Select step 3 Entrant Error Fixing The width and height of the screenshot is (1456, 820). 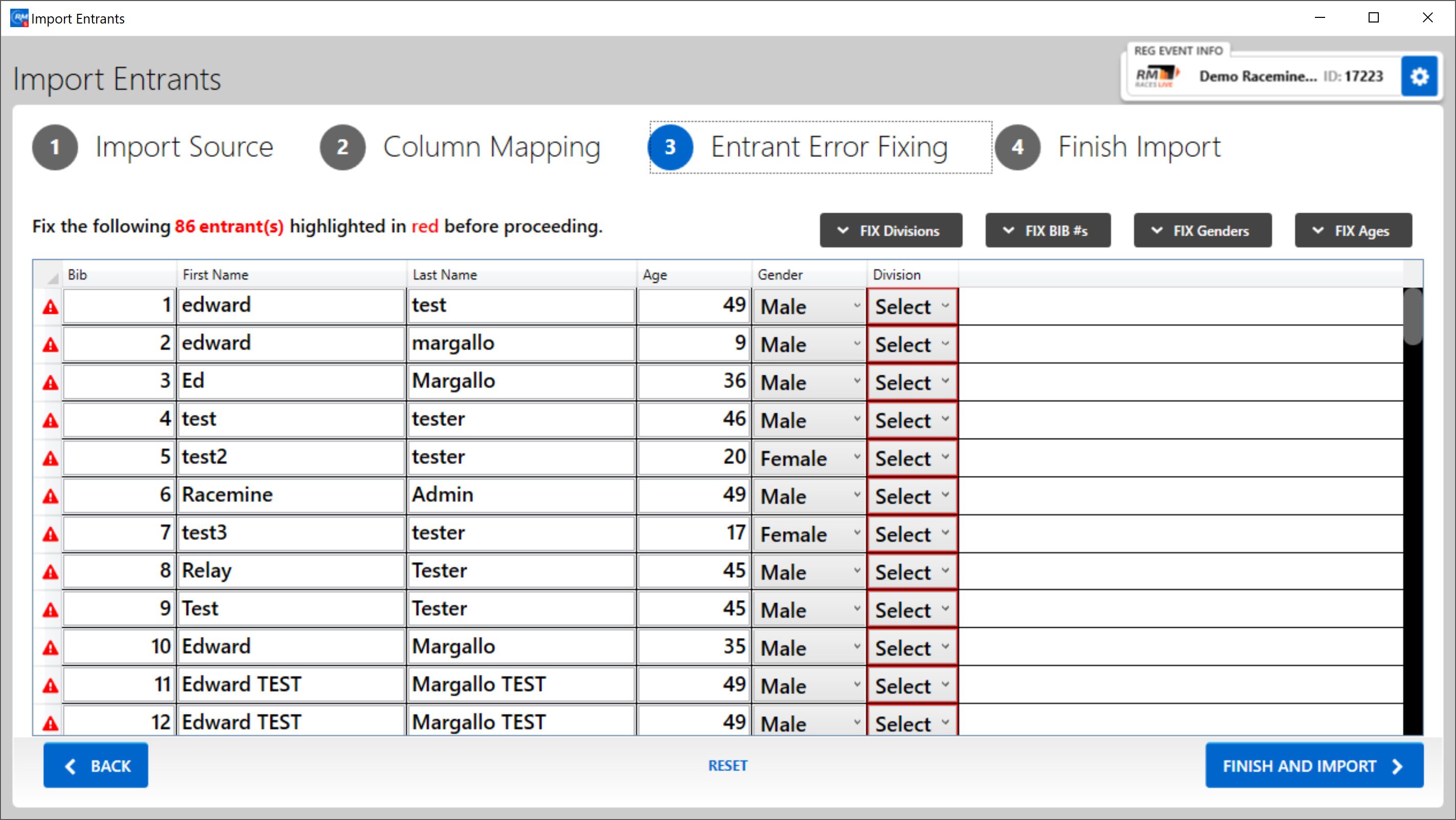tap(820, 147)
